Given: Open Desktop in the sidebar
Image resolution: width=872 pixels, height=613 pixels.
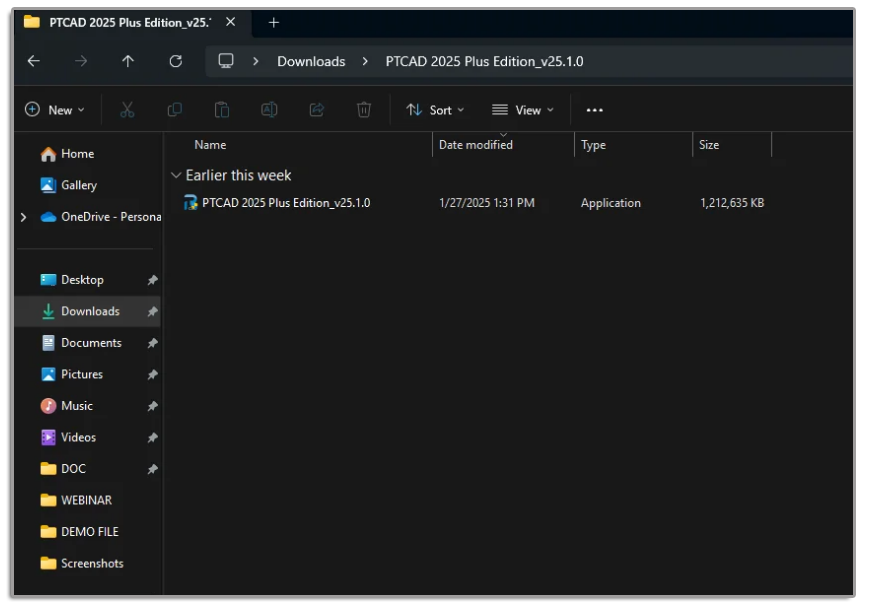Looking at the screenshot, I should pyautogui.click(x=72, y=280).
